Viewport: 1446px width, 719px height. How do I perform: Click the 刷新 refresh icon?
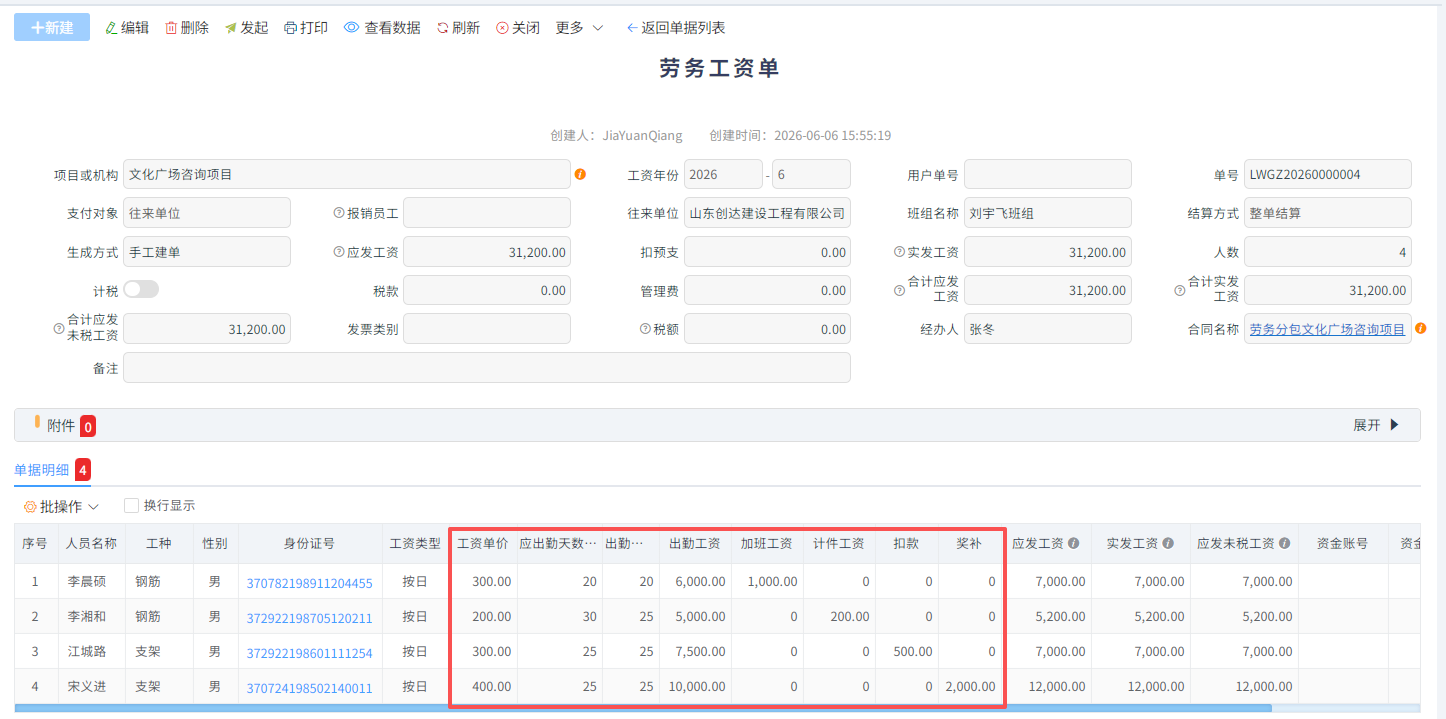pos(442,28)
